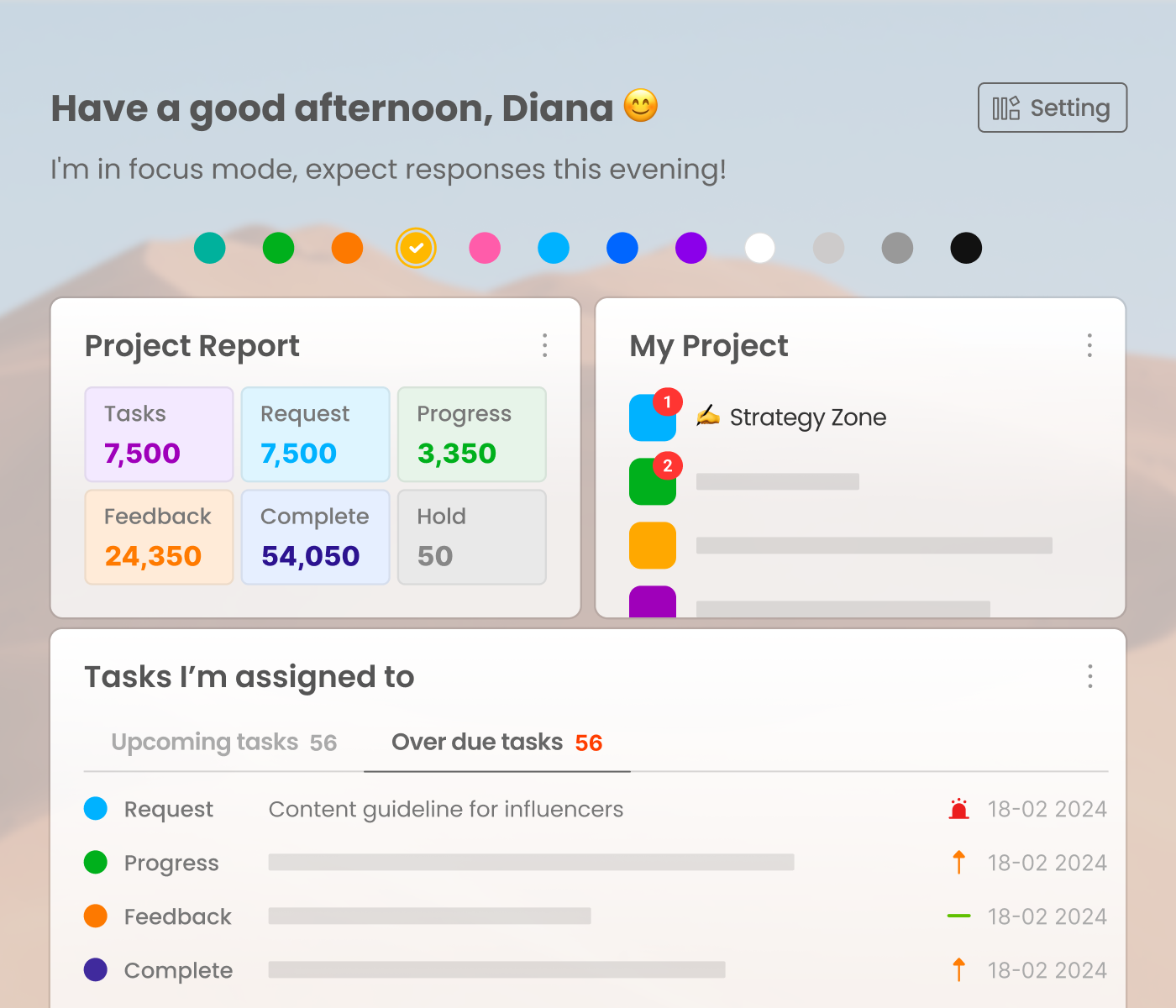This screenshot has width=1176, height=1008.
Task: Select the teal theme color dot
Action: click(x=210, y=248)
